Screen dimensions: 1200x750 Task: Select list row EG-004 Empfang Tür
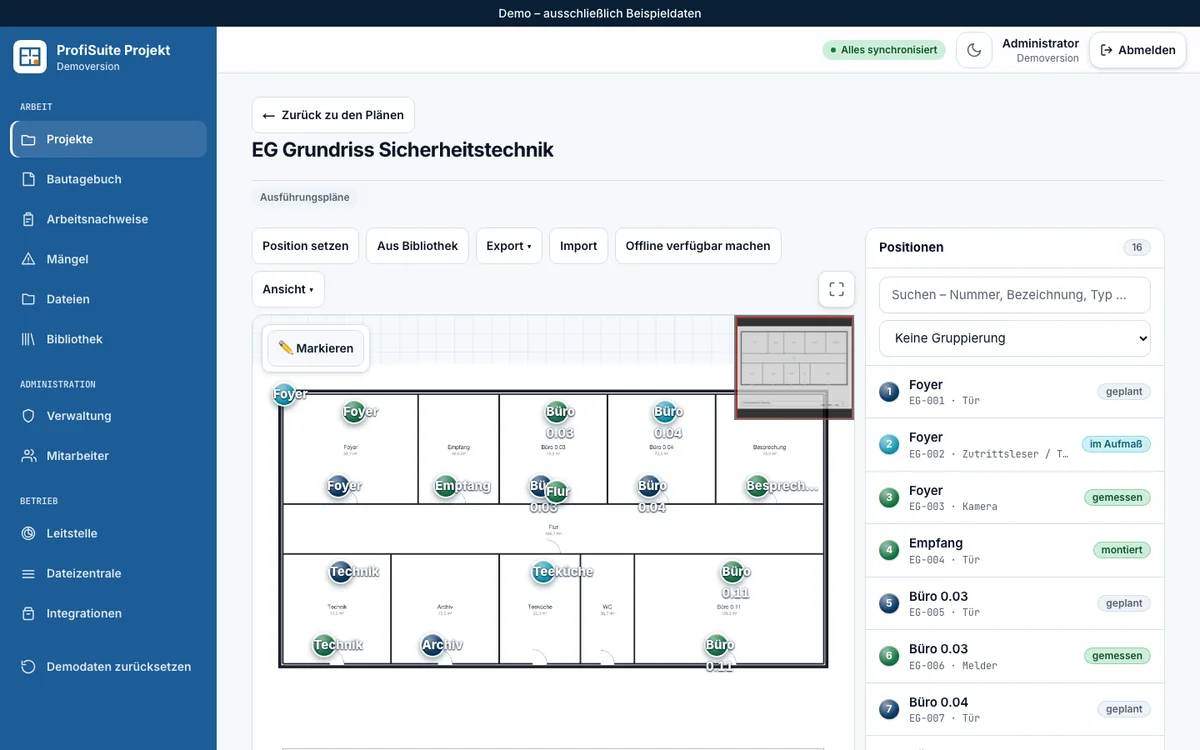(x=1014, y=550)
